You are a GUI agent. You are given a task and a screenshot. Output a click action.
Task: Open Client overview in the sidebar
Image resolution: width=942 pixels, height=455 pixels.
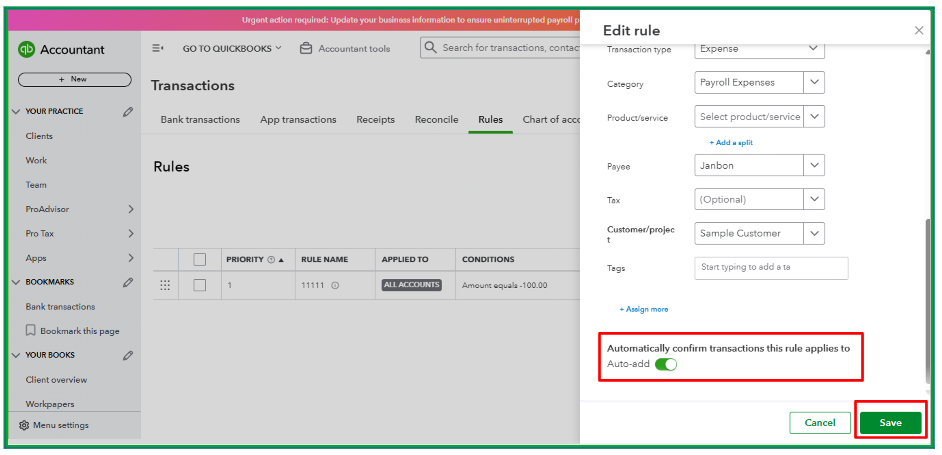tap(56, 380)
